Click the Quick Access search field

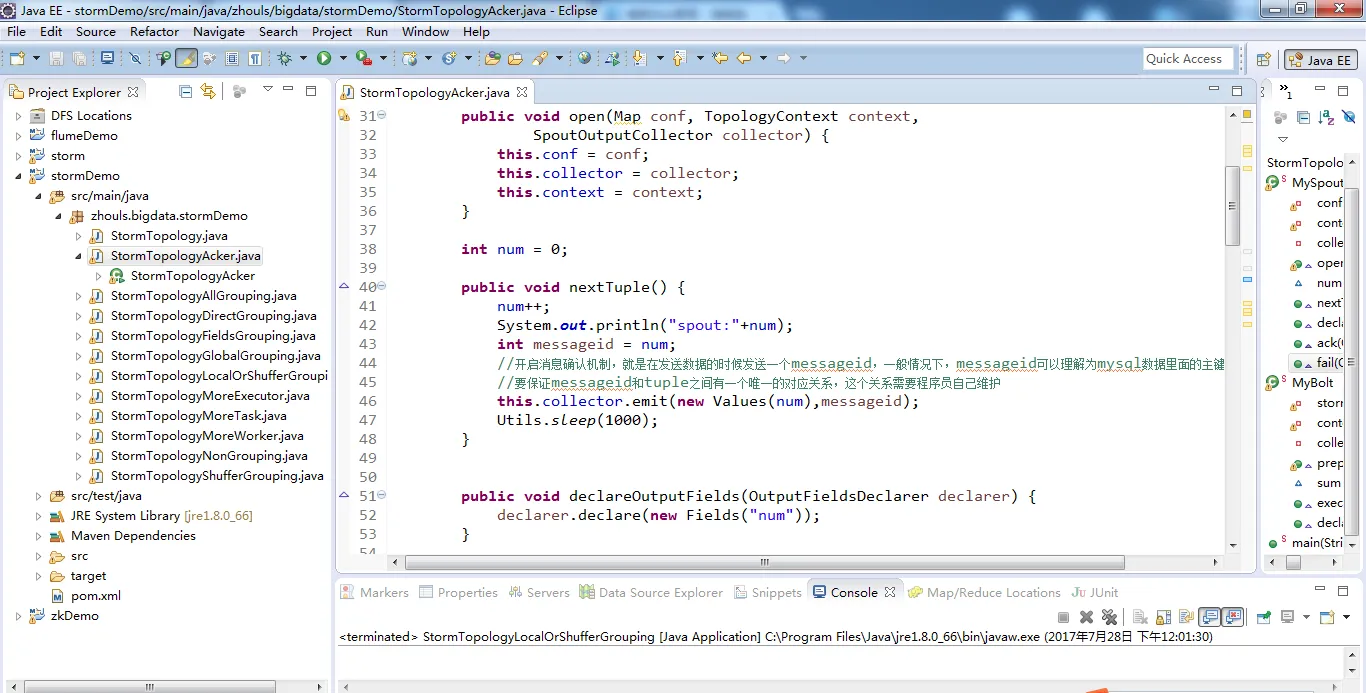[x=1188, y=59]
